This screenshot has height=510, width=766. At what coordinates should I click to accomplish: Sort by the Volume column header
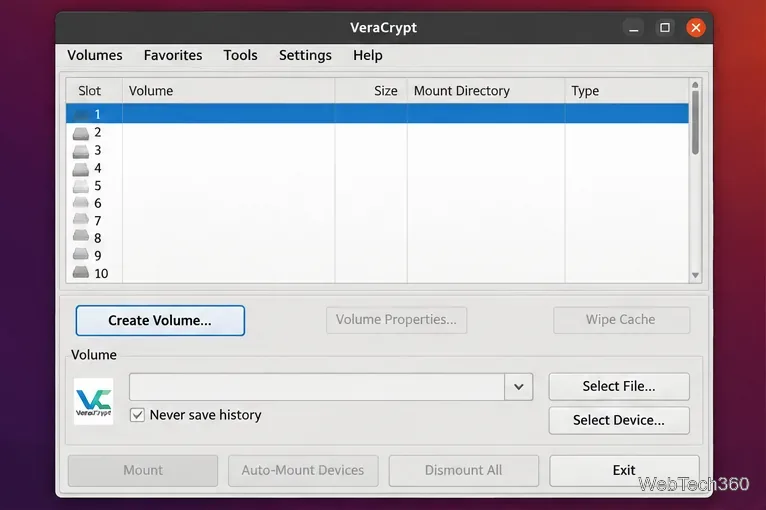pos(229,91)
